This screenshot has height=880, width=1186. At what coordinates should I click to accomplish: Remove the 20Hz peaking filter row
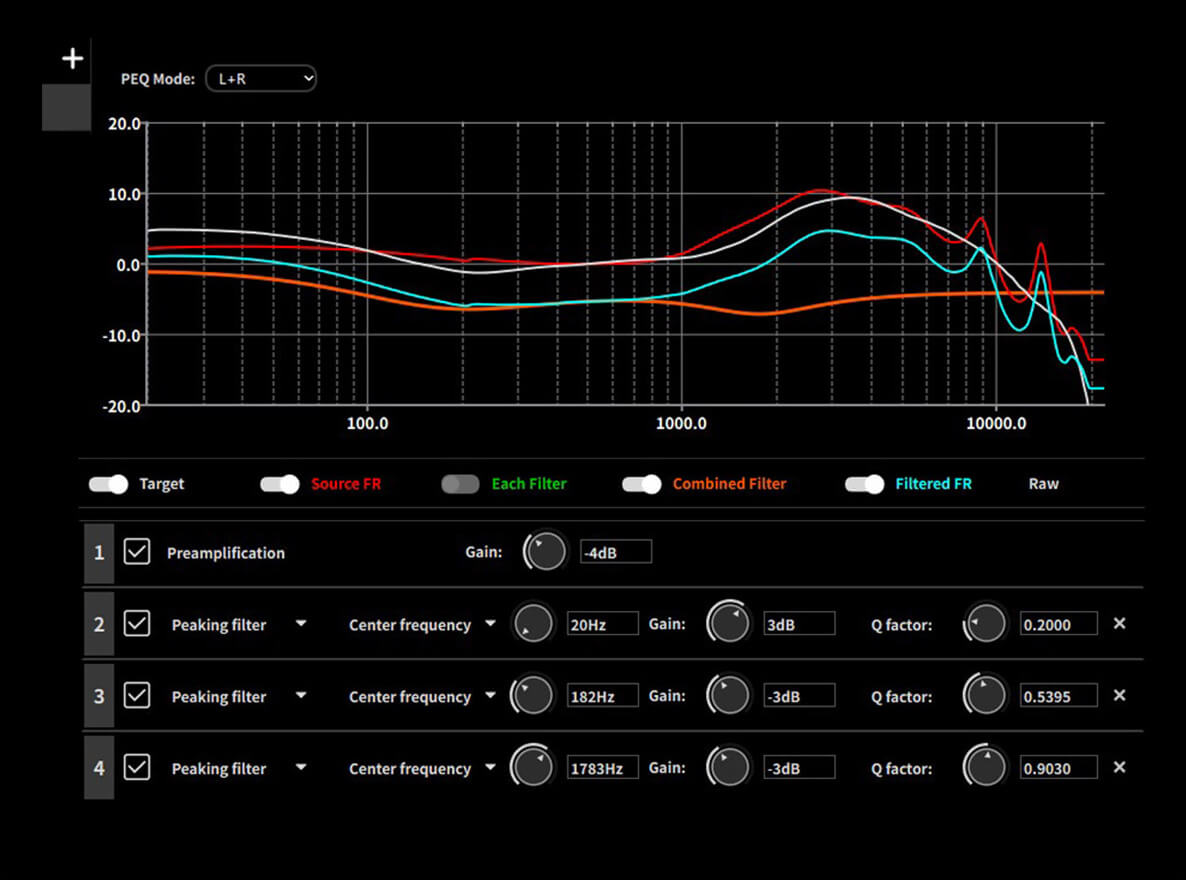click(x=1119, y=623)
